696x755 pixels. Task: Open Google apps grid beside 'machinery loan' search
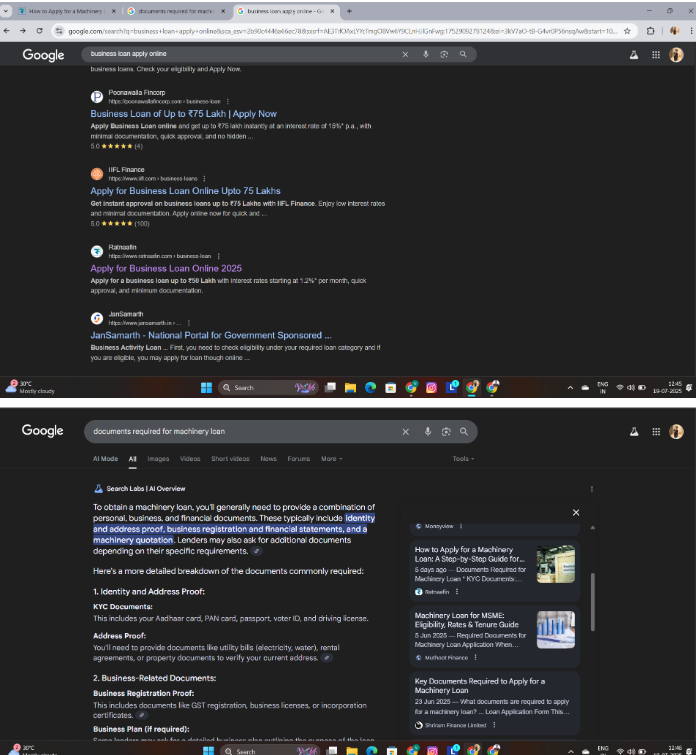pos(656,432)
